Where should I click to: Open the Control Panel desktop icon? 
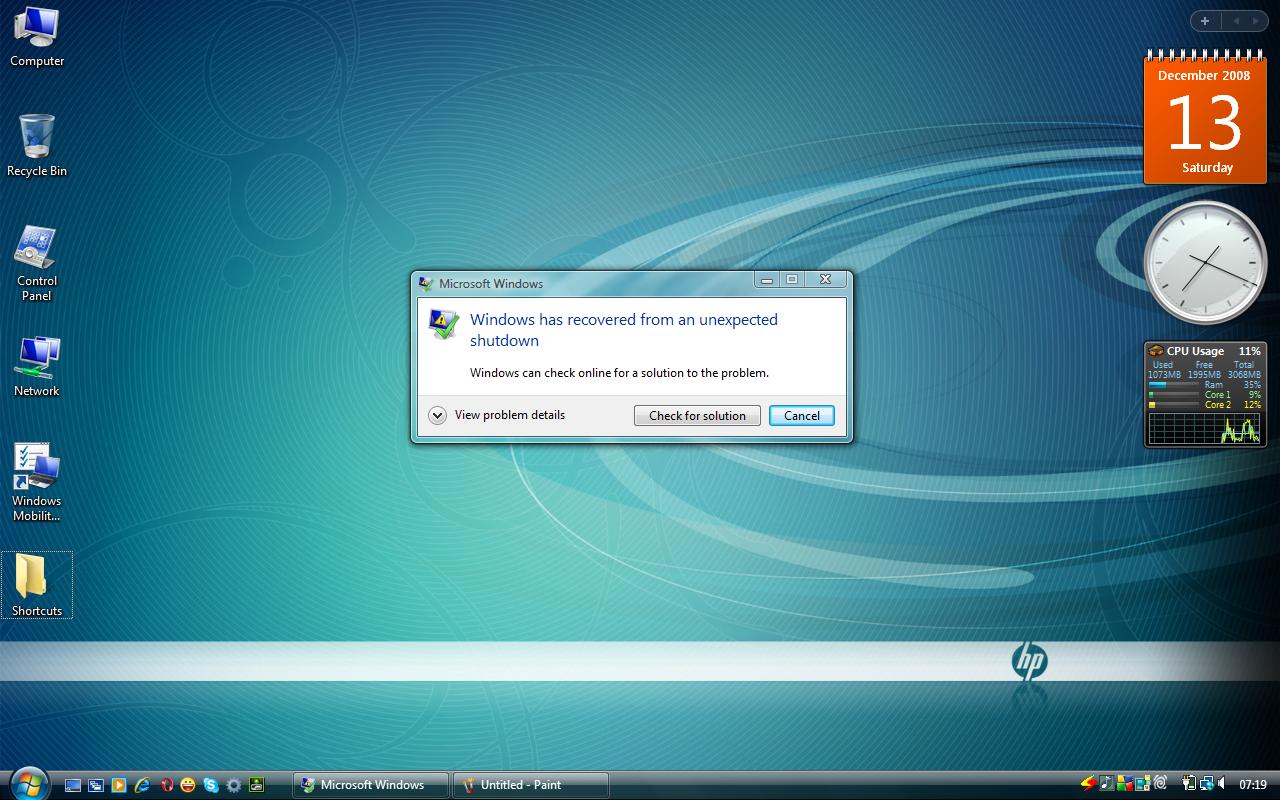pos(37,264)
